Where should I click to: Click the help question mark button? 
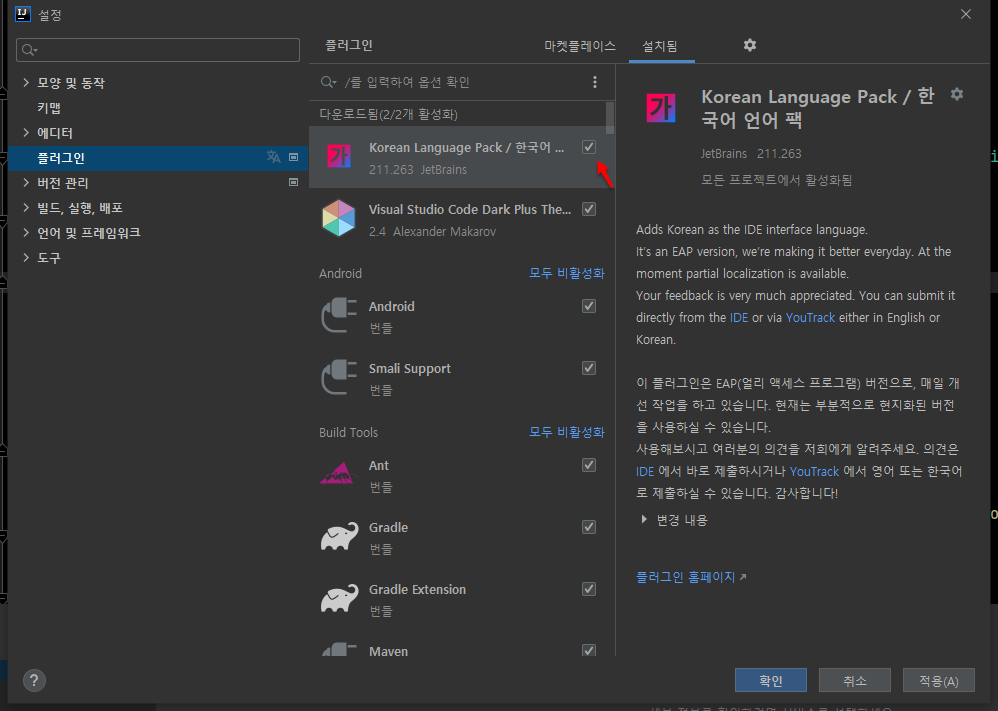pyautogui.click(x=34, y=680)
